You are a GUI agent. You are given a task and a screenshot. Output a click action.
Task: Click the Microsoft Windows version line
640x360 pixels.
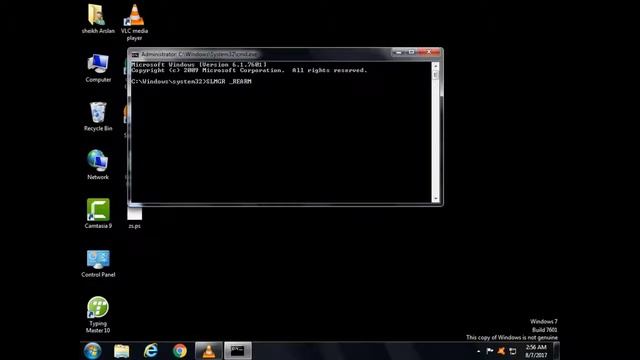[199, 64]
